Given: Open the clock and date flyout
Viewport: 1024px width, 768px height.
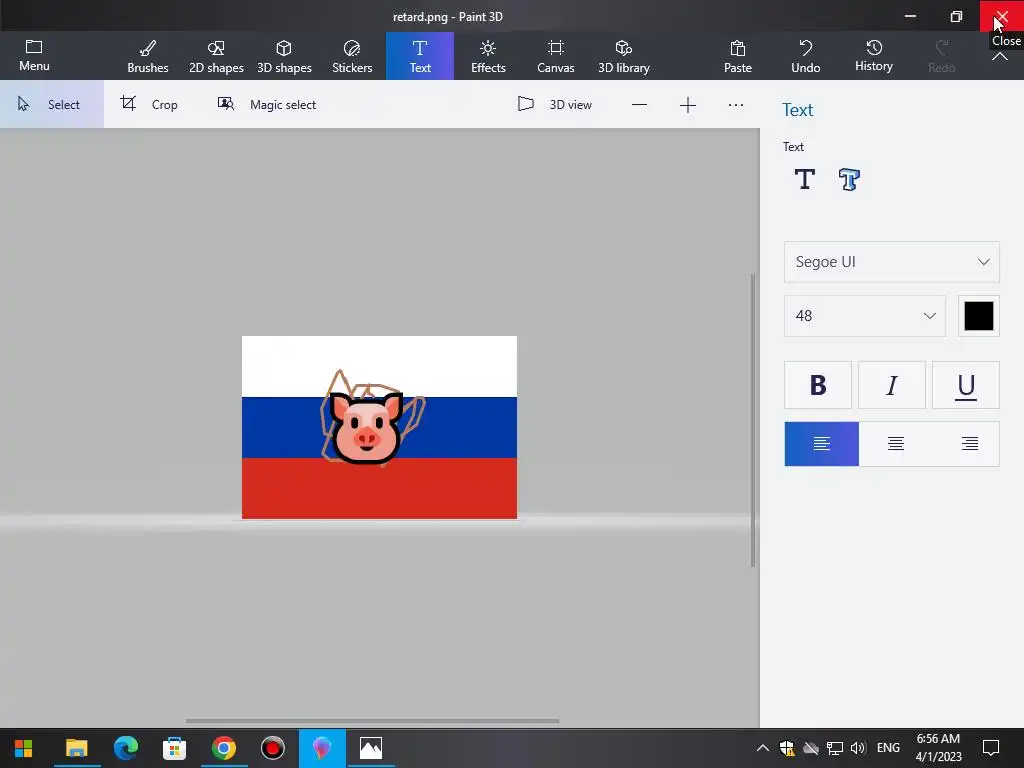Looking at the screenshot, I should point(938,748).
